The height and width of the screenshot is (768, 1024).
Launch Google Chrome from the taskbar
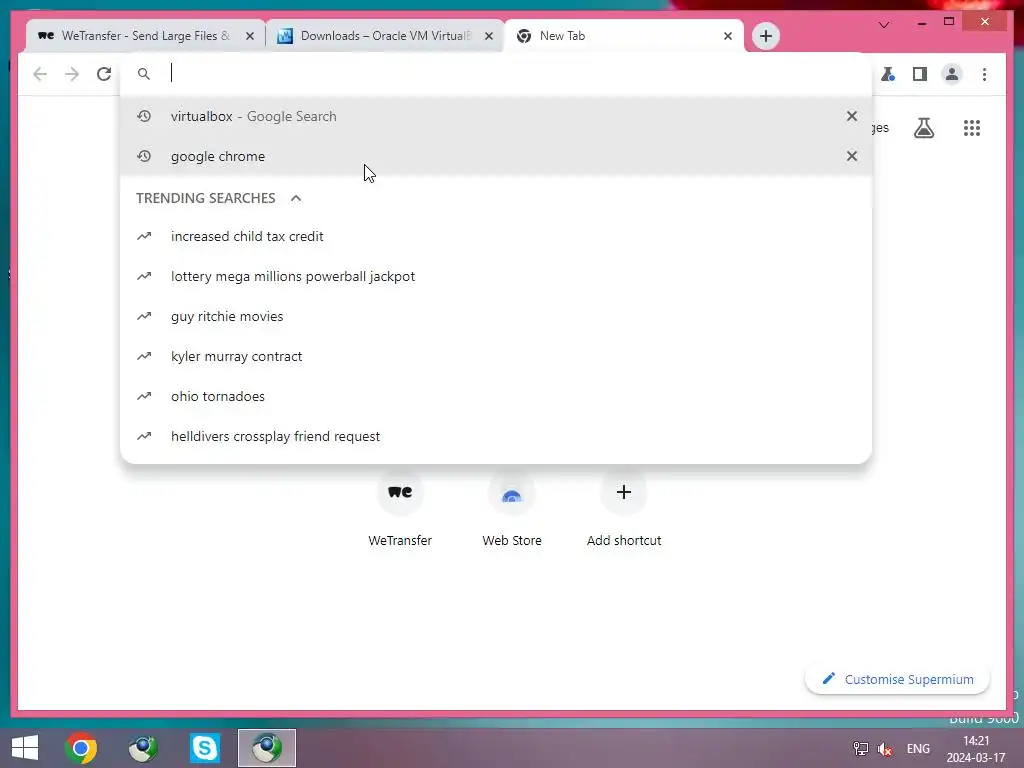click(x=81, y=748)
